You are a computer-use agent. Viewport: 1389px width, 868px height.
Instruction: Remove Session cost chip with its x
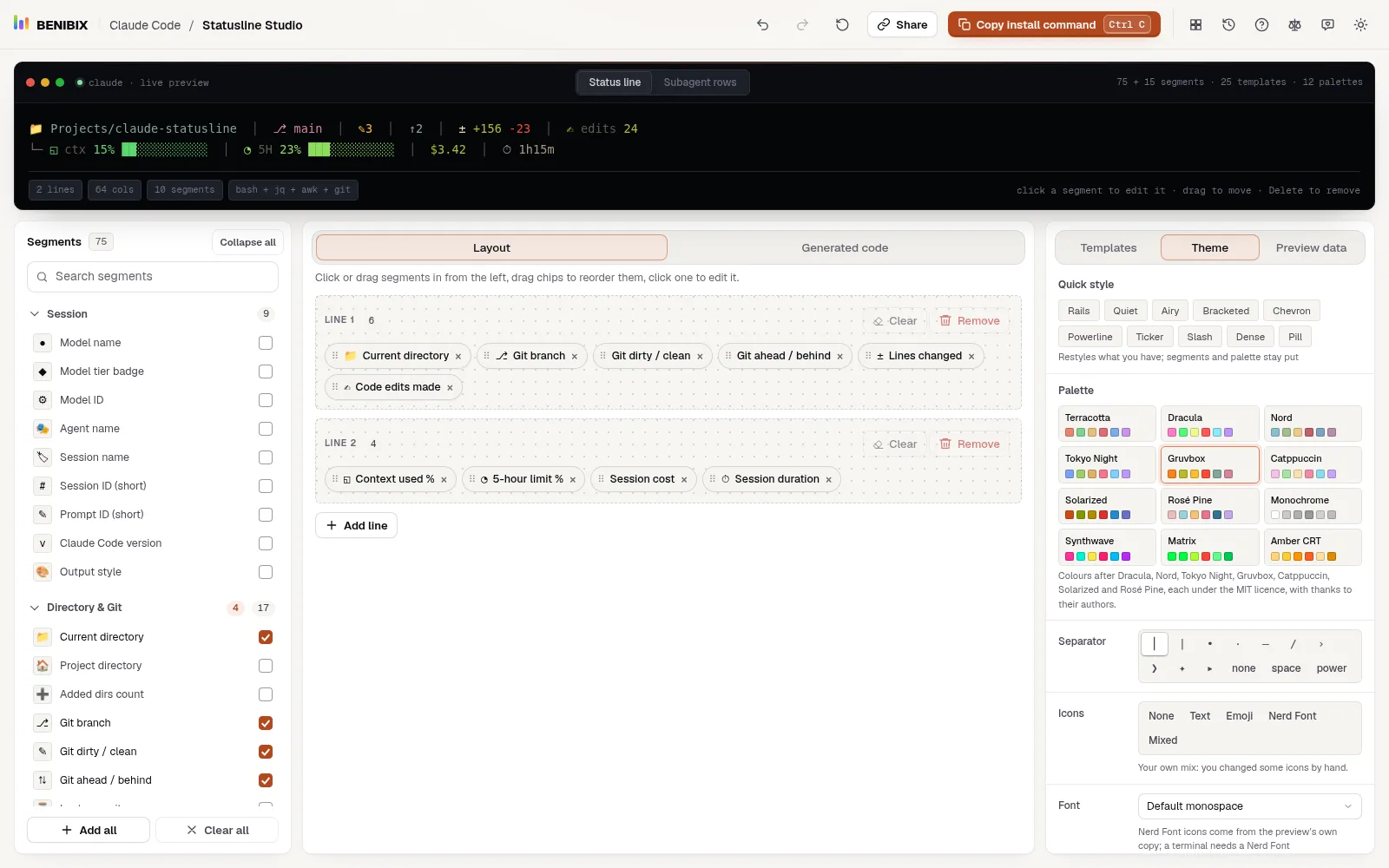pyautogui.click(x=684, y=480)
